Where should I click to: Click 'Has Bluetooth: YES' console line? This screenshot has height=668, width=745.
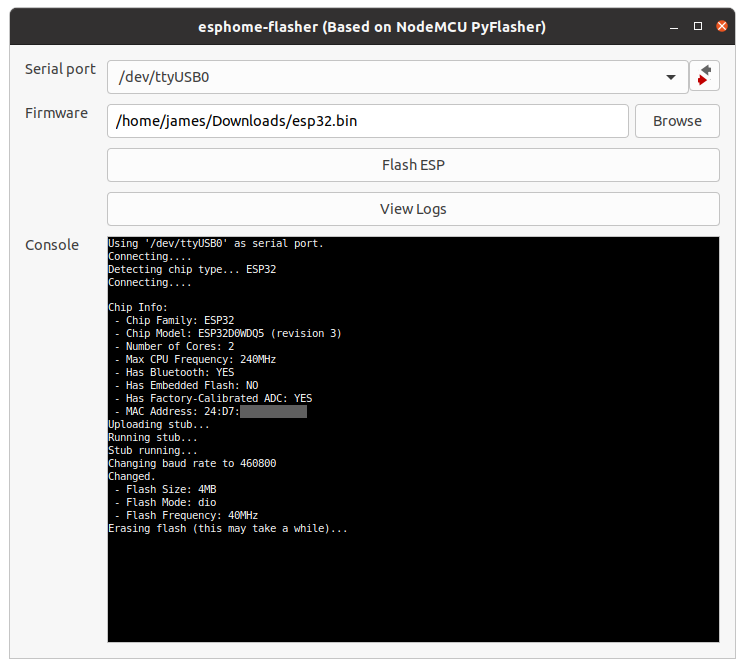(x=174, y=372)
